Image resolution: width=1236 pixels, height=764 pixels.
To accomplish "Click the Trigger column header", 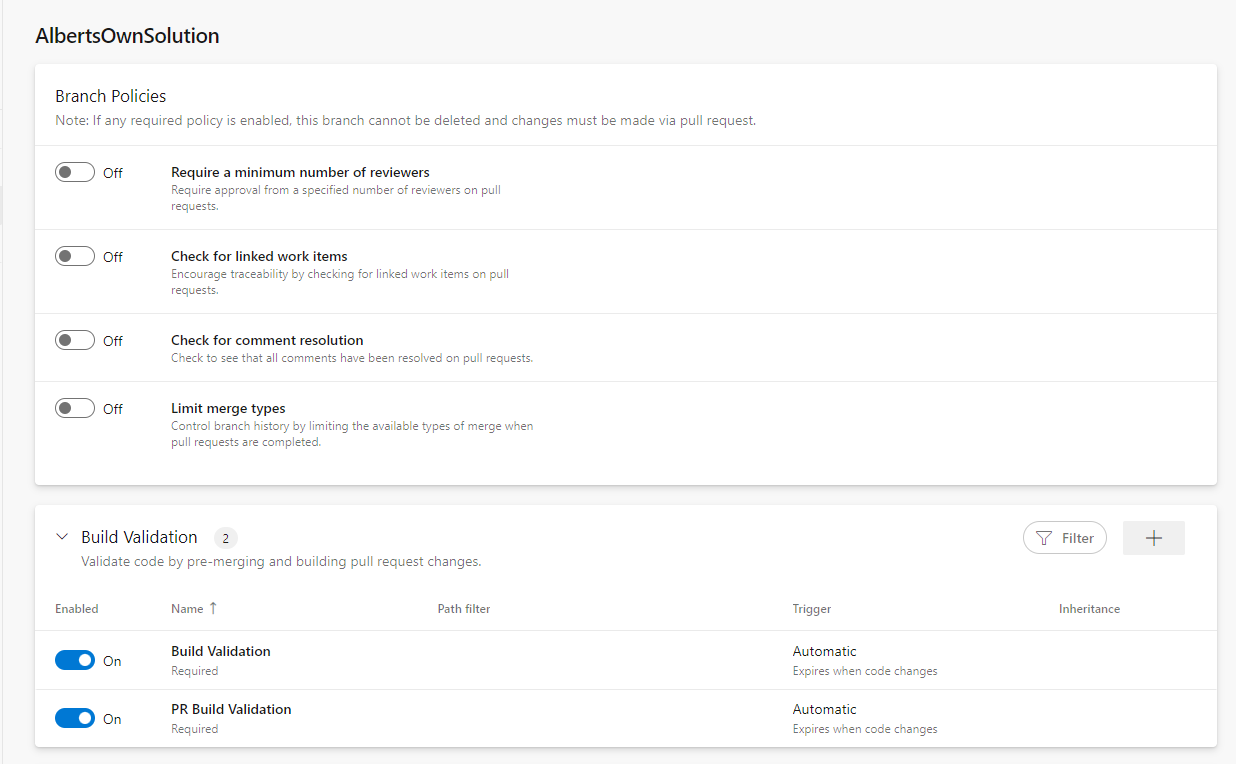I will (x=811, y=608).
